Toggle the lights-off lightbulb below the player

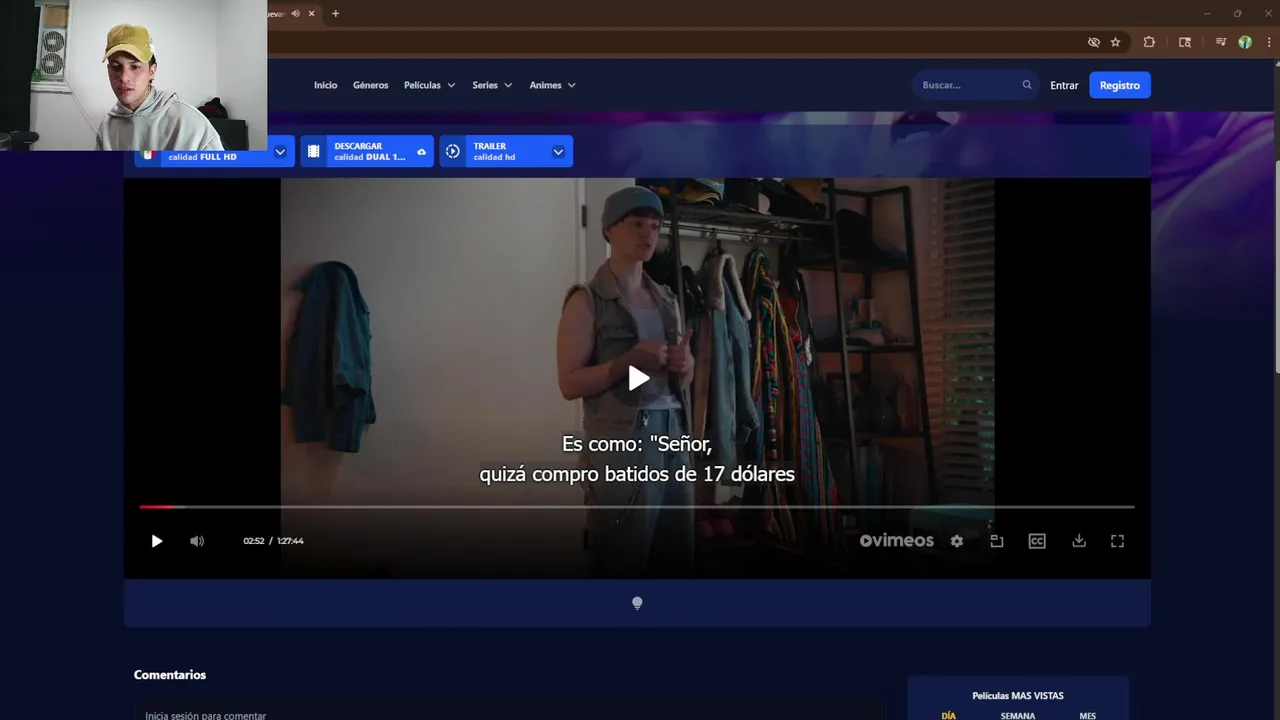pos(637,603)
